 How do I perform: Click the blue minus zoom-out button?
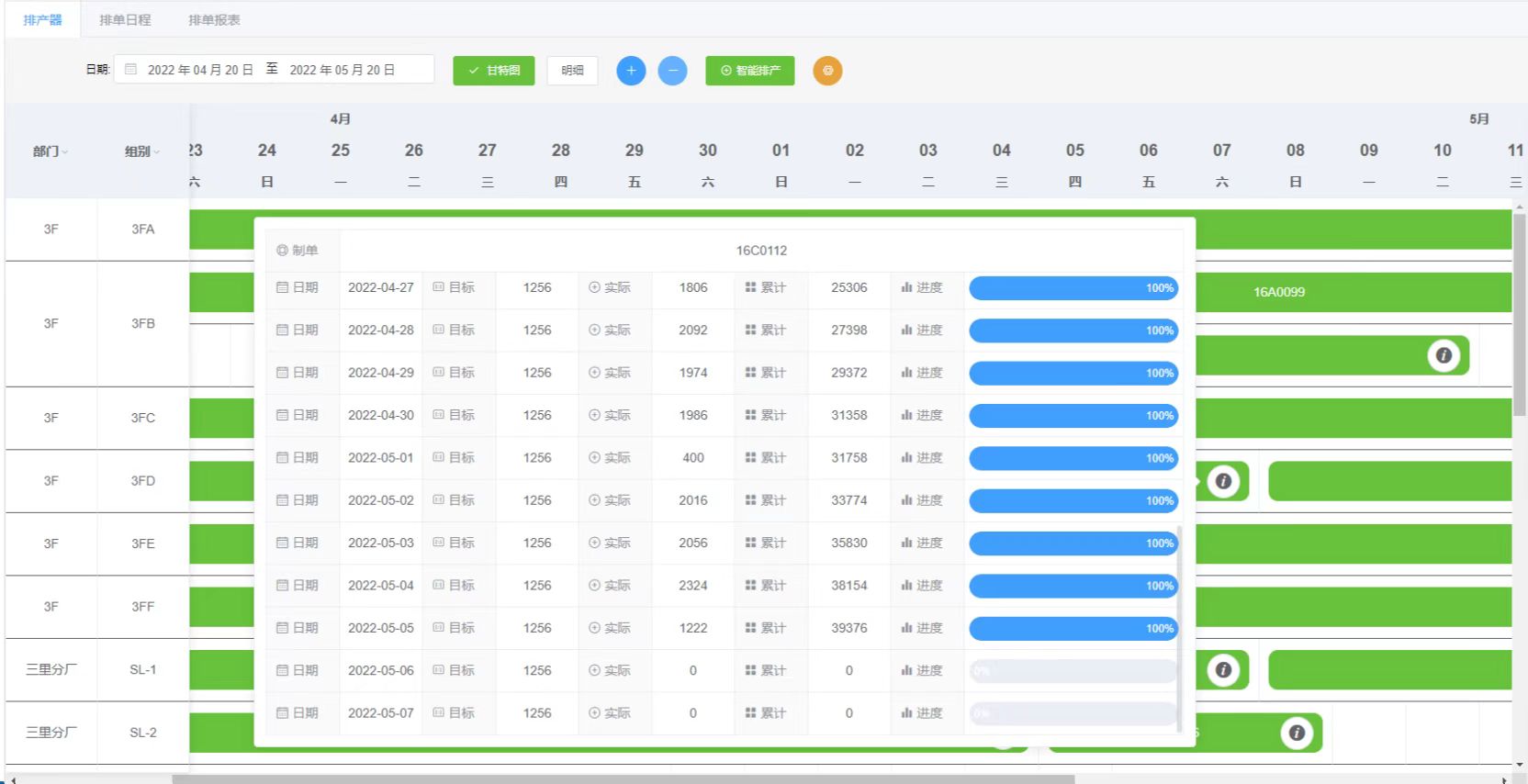[x=672, y=71]
